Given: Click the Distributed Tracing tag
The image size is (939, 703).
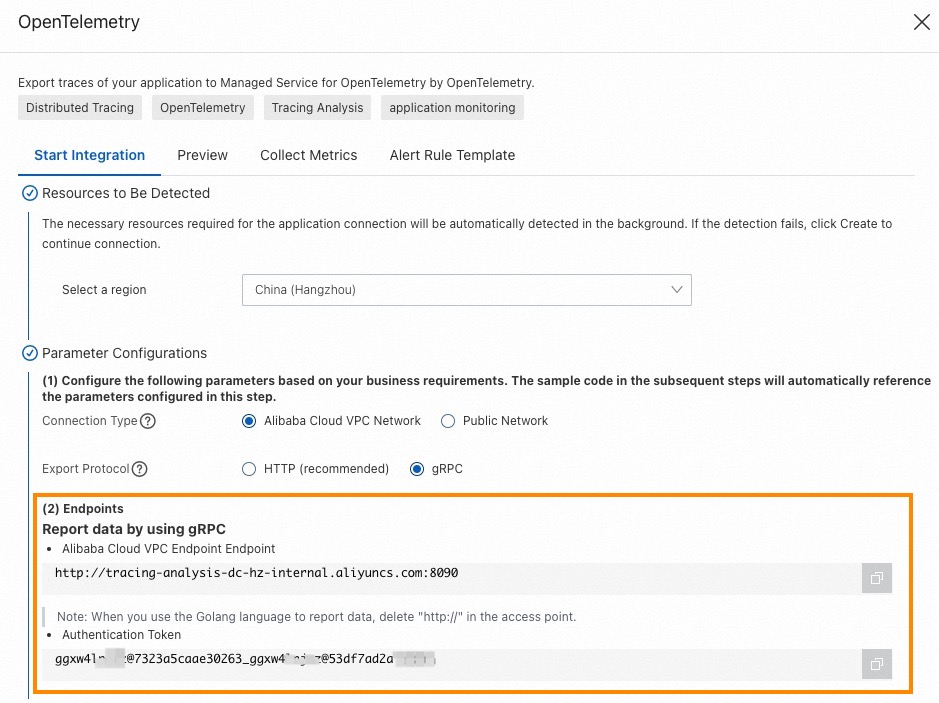Looking at the screenshot, I should tap(80, 108).
